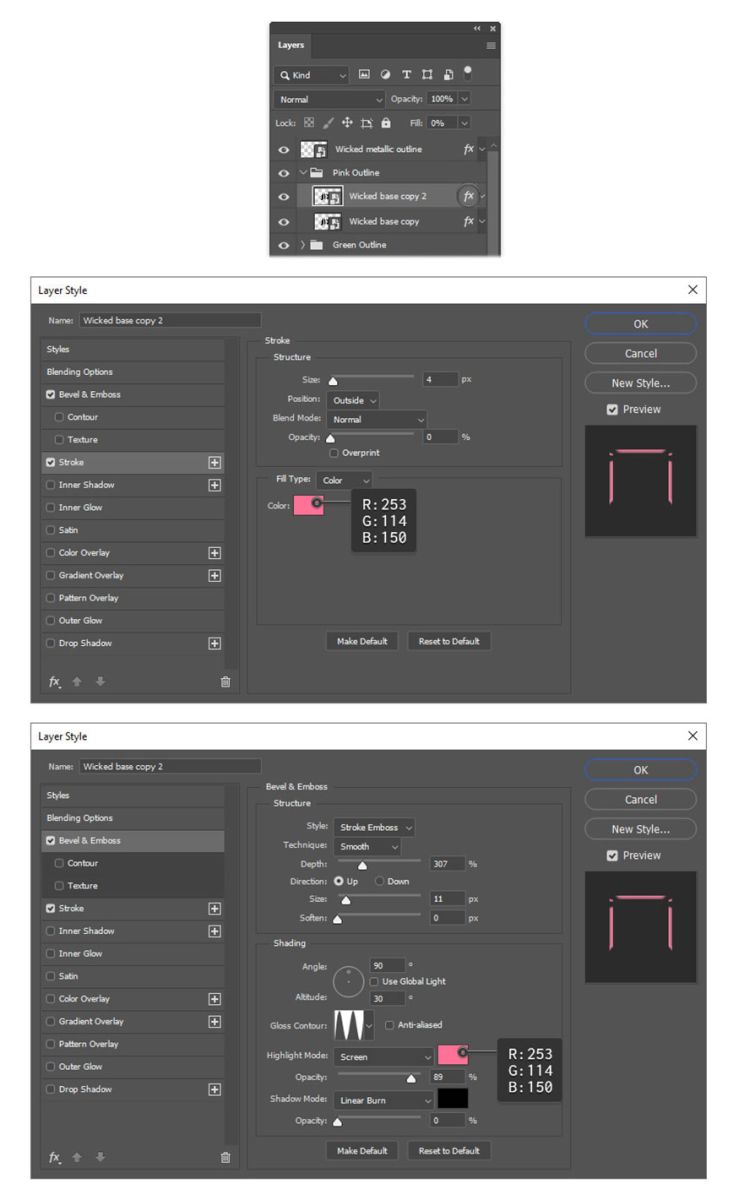This screenshot has width=739, height=1200.
Task: Lock all with padlock icon
Action: click(386, 123)
